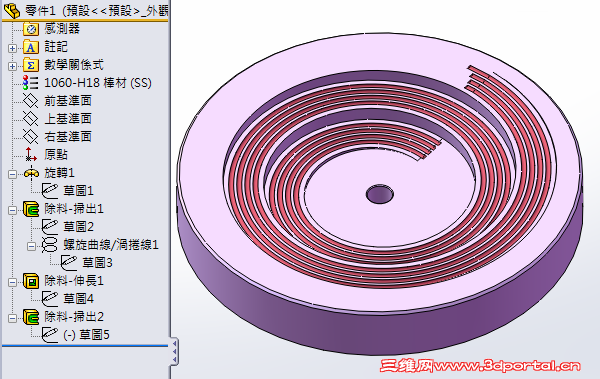600x379 pixels.
Task: Click the 除料-掃出2 swept cut icon
Action: tap(31, 317)
